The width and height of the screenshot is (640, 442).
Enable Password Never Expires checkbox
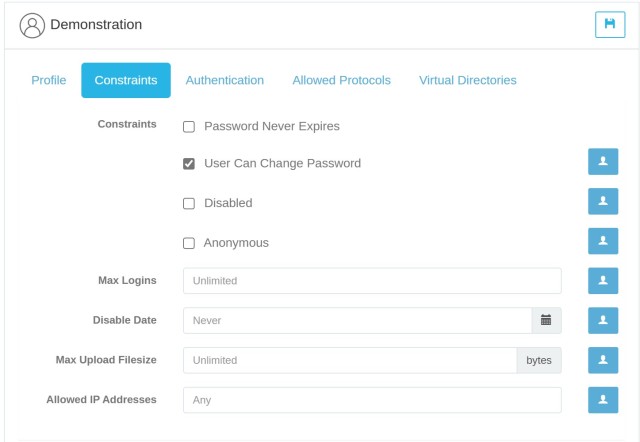point(189,127)
